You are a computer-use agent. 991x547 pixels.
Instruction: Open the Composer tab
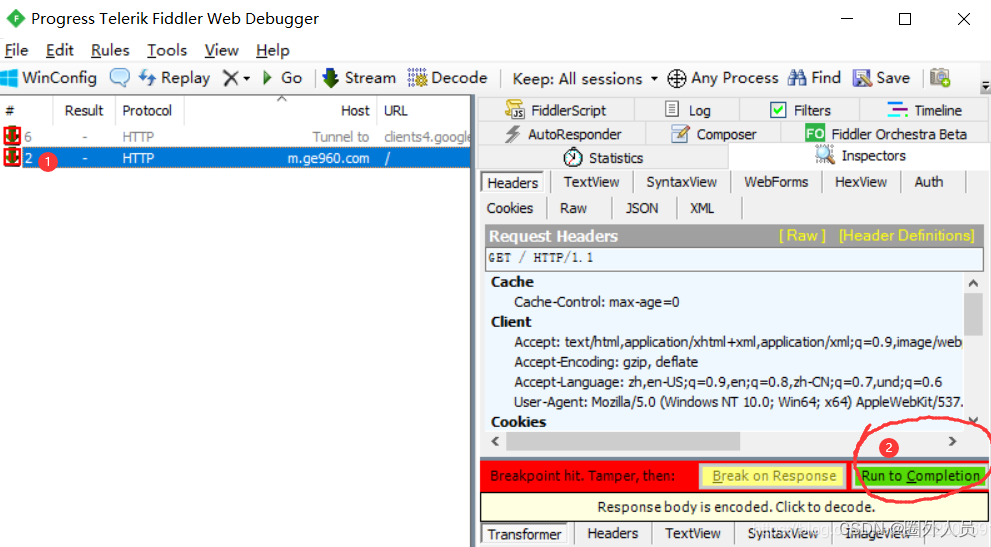point(713,134)
